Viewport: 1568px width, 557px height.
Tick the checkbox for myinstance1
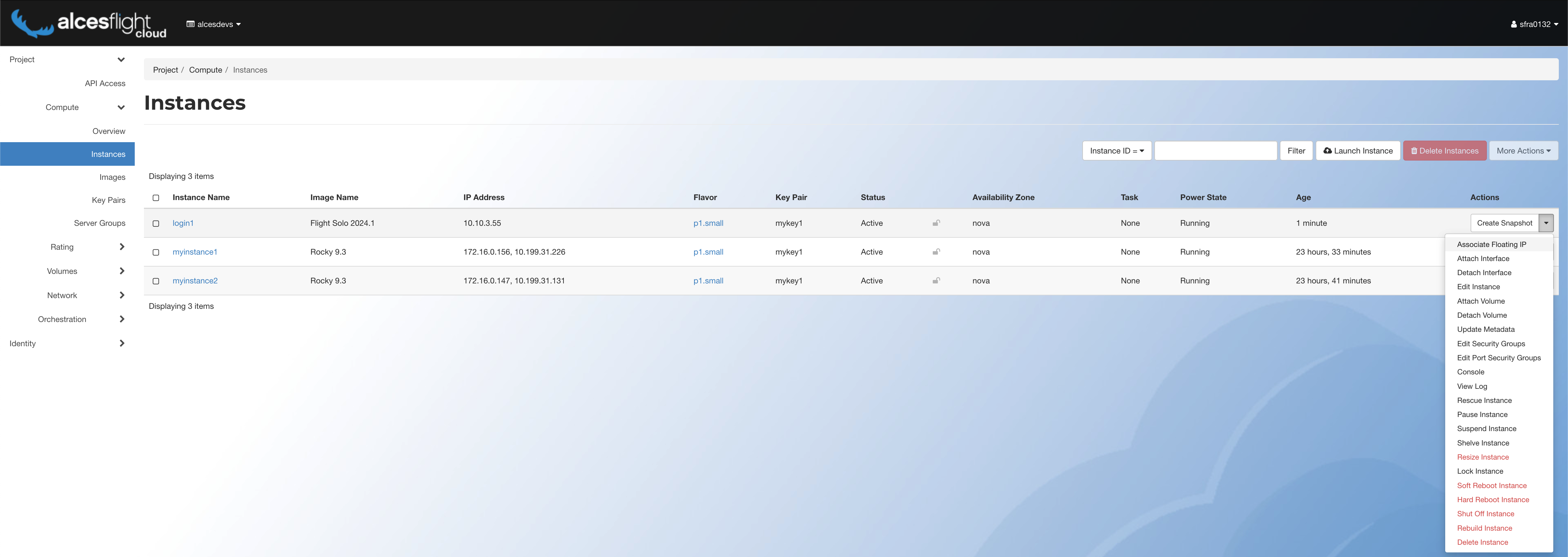pos(156,252)
